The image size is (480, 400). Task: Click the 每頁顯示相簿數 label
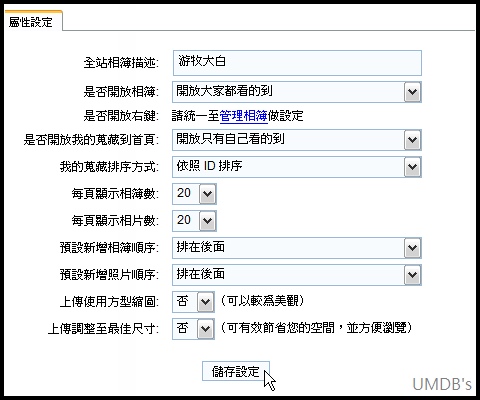pyautogui.click(x=115, y=194)
